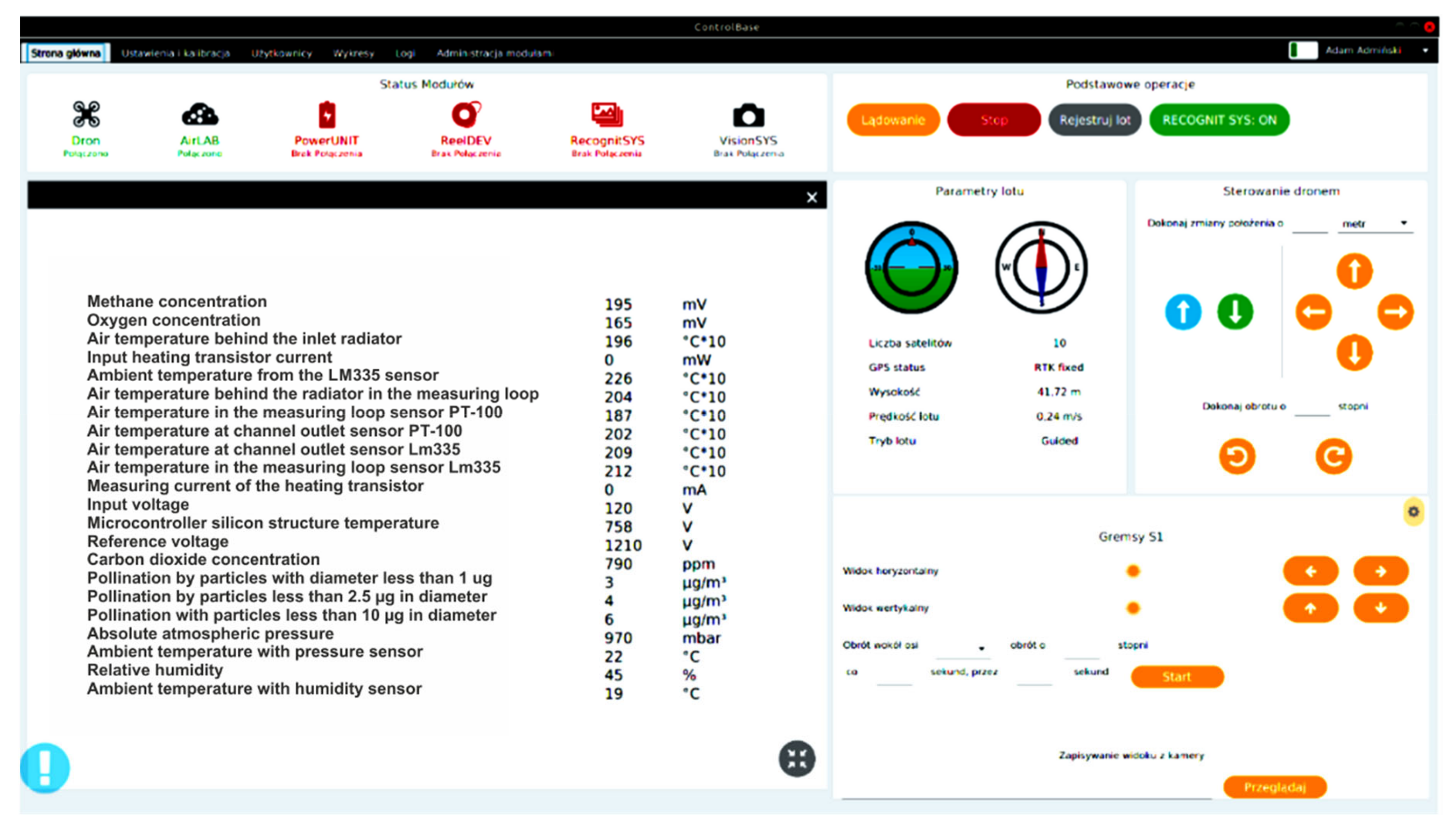
Task: Select the PowerUNIT battery icon
Action: pyautogui.click(x=327, y=115)
